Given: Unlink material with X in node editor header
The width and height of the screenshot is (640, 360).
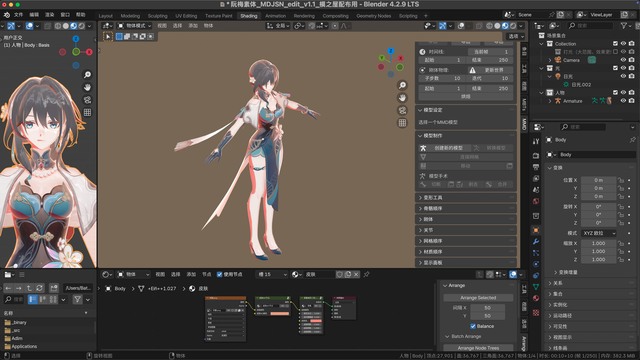Looking at the screenshot, I should pyautogui.click(x=356, y=274).
